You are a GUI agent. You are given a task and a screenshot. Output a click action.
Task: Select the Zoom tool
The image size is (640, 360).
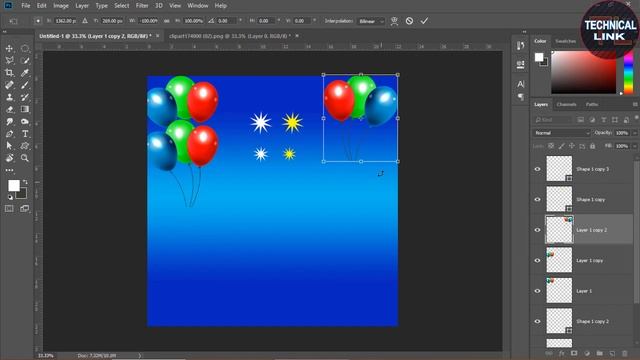24,158
